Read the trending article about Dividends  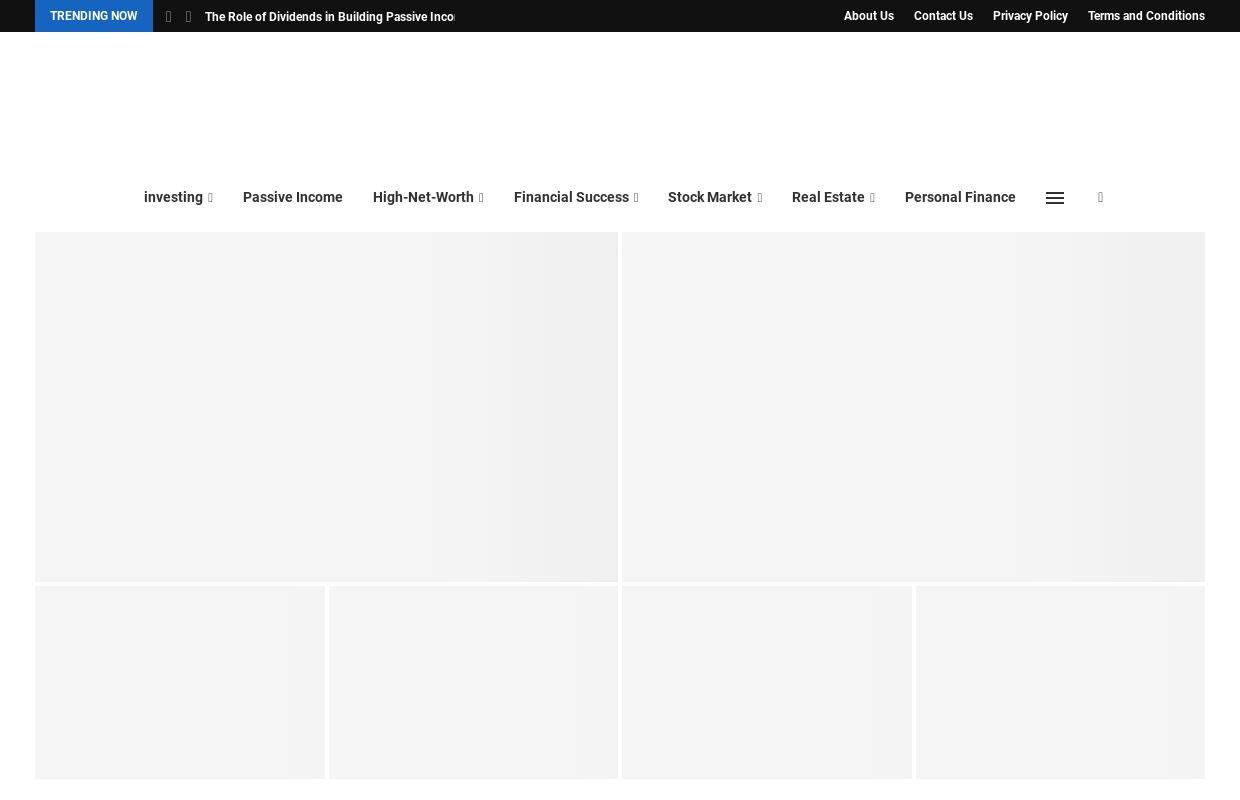coord(330,17)
